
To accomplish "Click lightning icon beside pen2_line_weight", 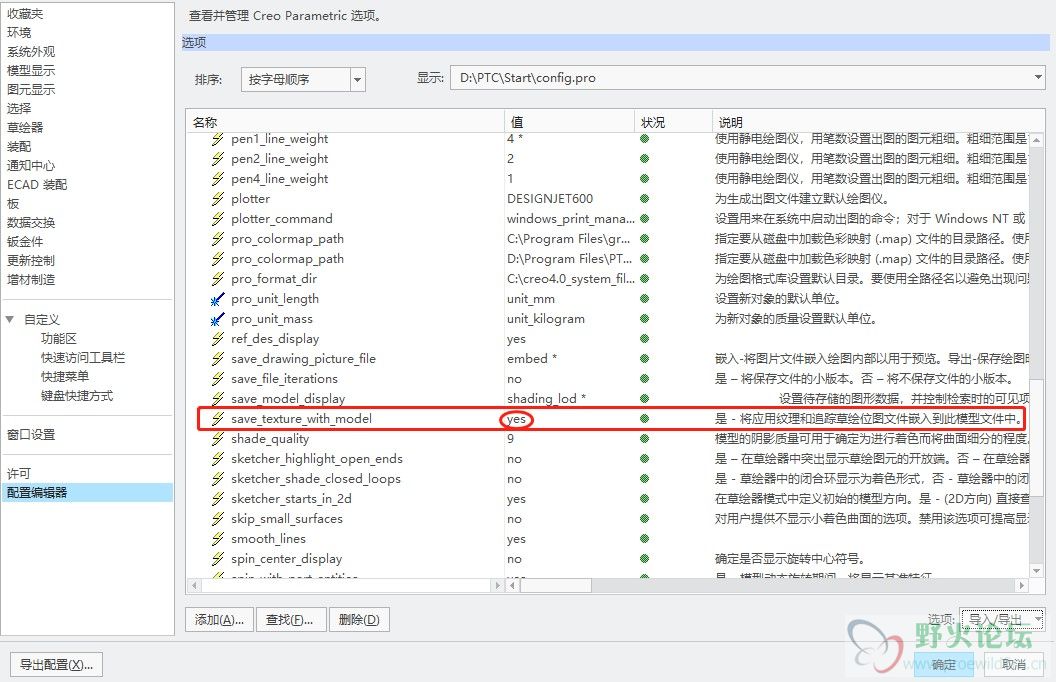I will pyautogui.click(x=218, y=159).
